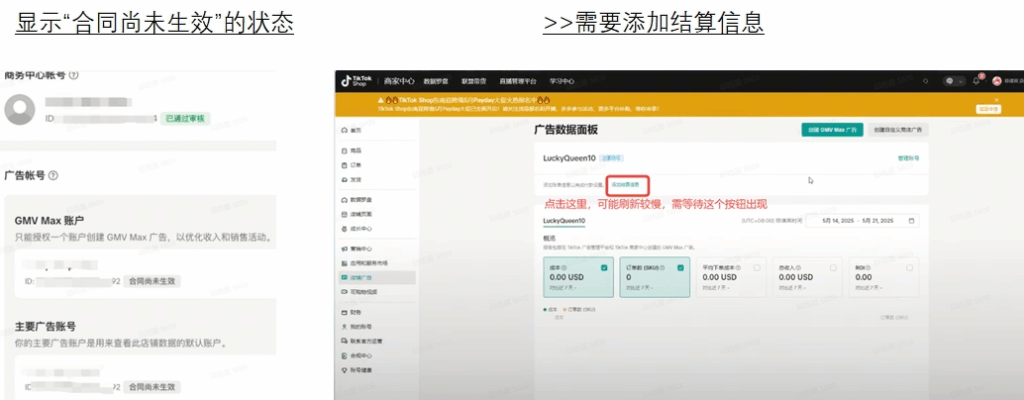
Task: Click the 主要广告账号 heading
Action: (45, 326)
